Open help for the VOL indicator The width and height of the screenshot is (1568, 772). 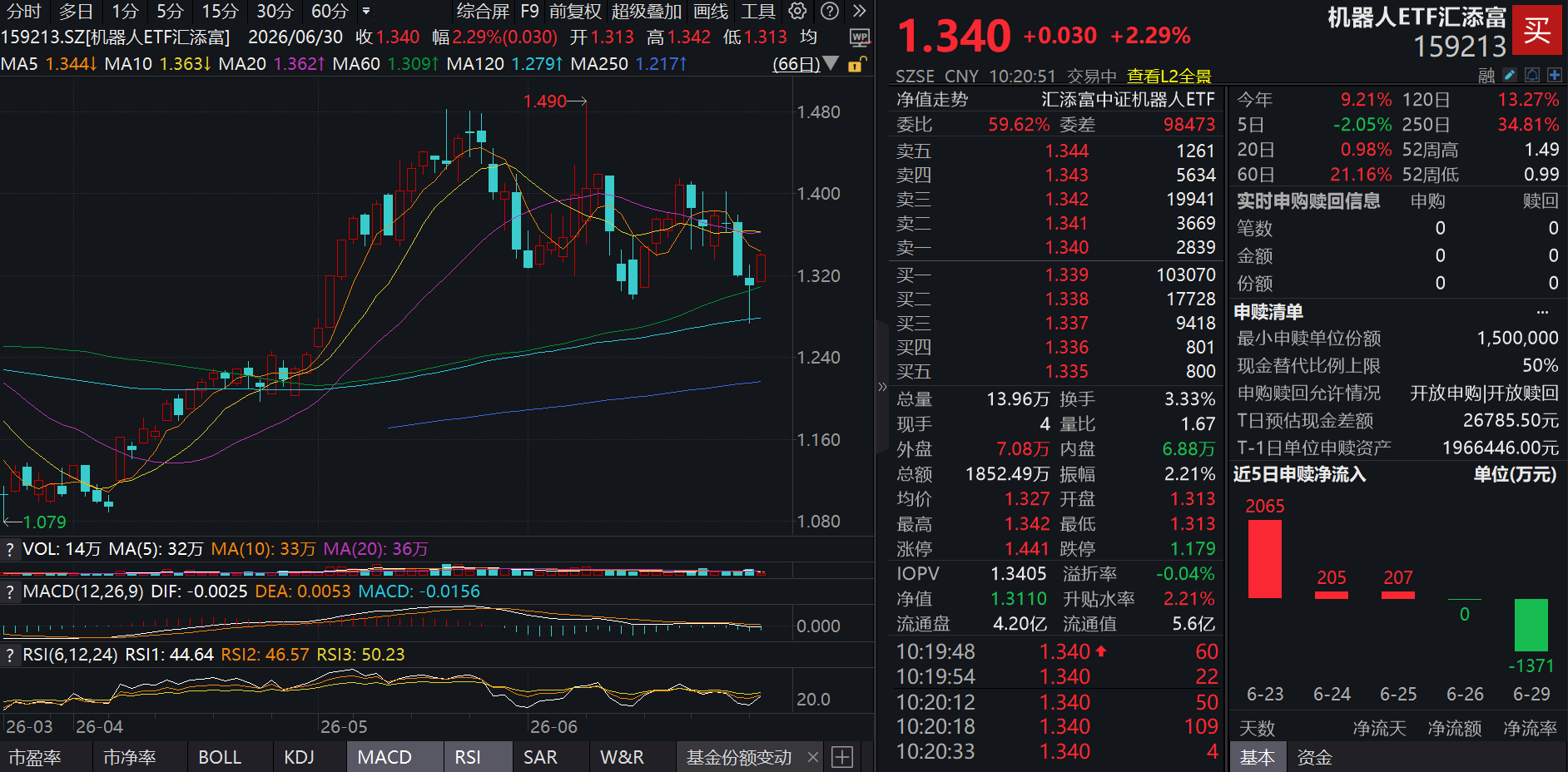pyautogui.click(x=10, y=549)
